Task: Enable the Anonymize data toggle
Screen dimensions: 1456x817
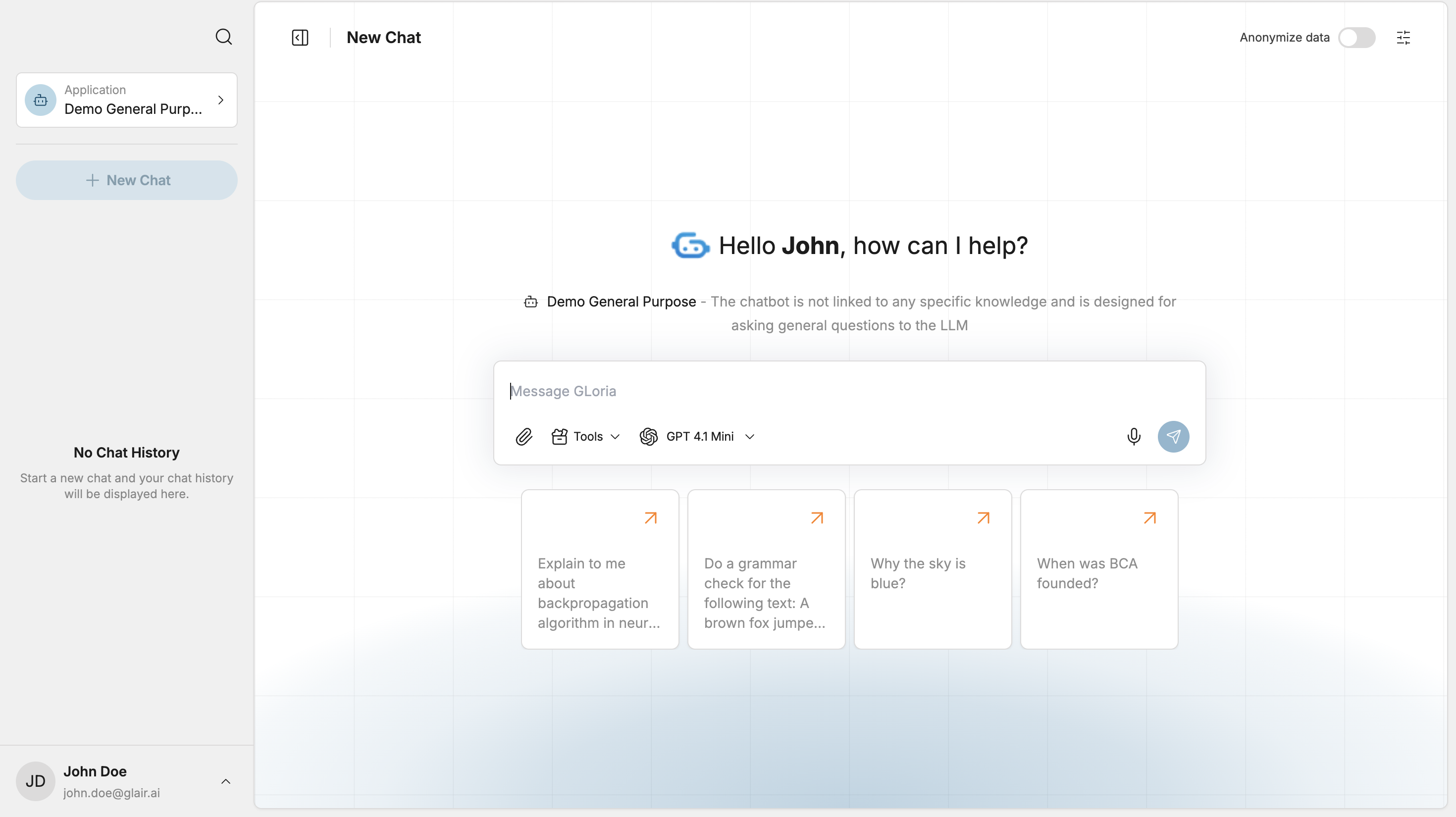Action: point(1356,38)
